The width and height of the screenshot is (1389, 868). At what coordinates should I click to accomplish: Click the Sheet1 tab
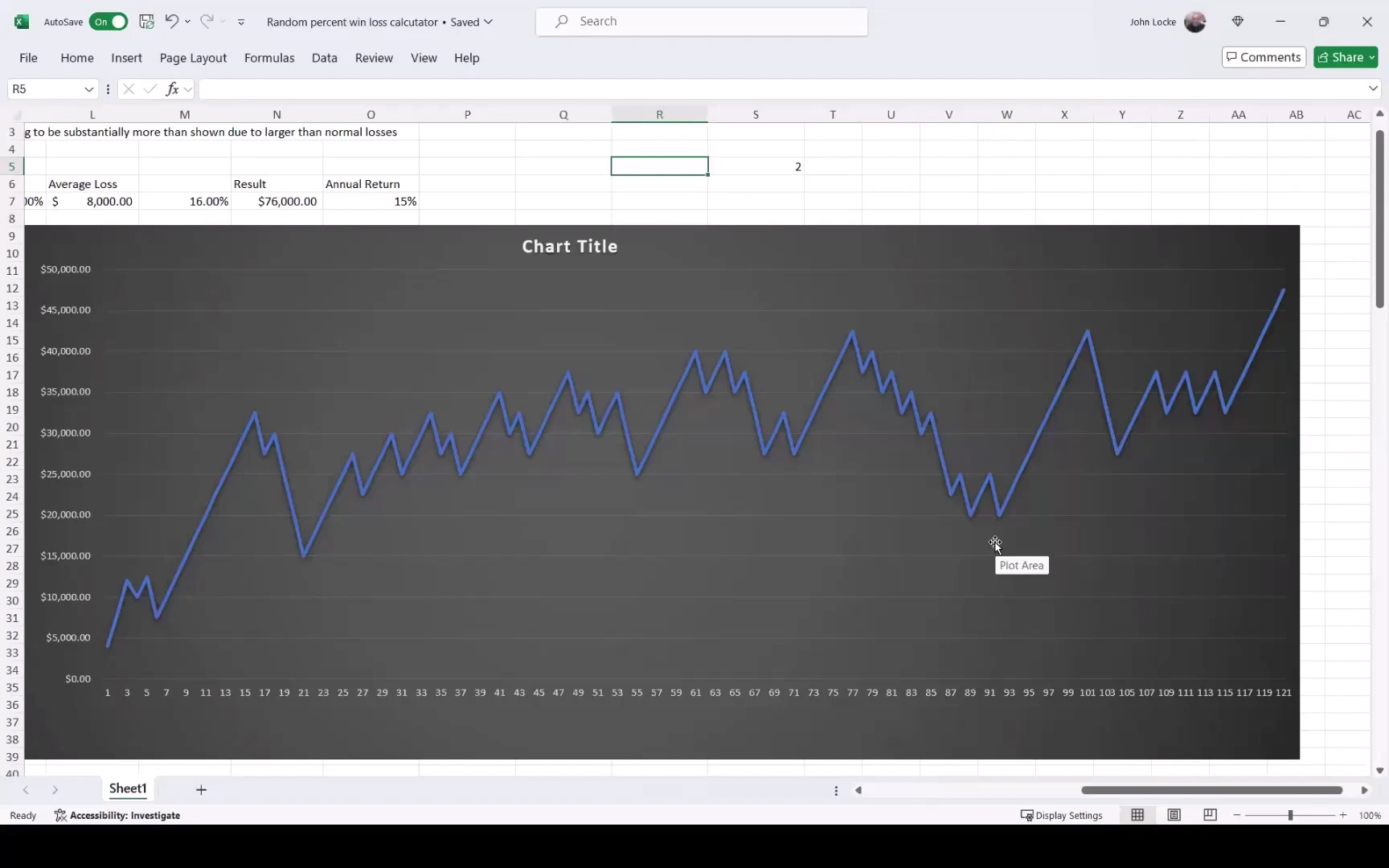[x=128, y=789]
